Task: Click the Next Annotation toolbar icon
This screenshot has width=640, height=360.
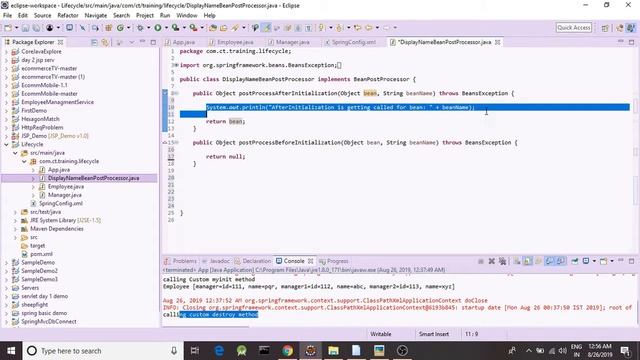Action: [x=322, y=28]
